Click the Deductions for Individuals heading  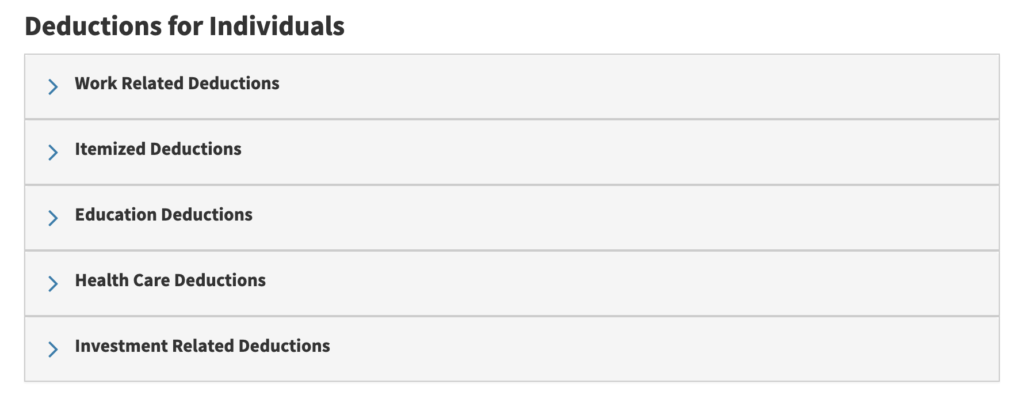click(x=184, y=27)
